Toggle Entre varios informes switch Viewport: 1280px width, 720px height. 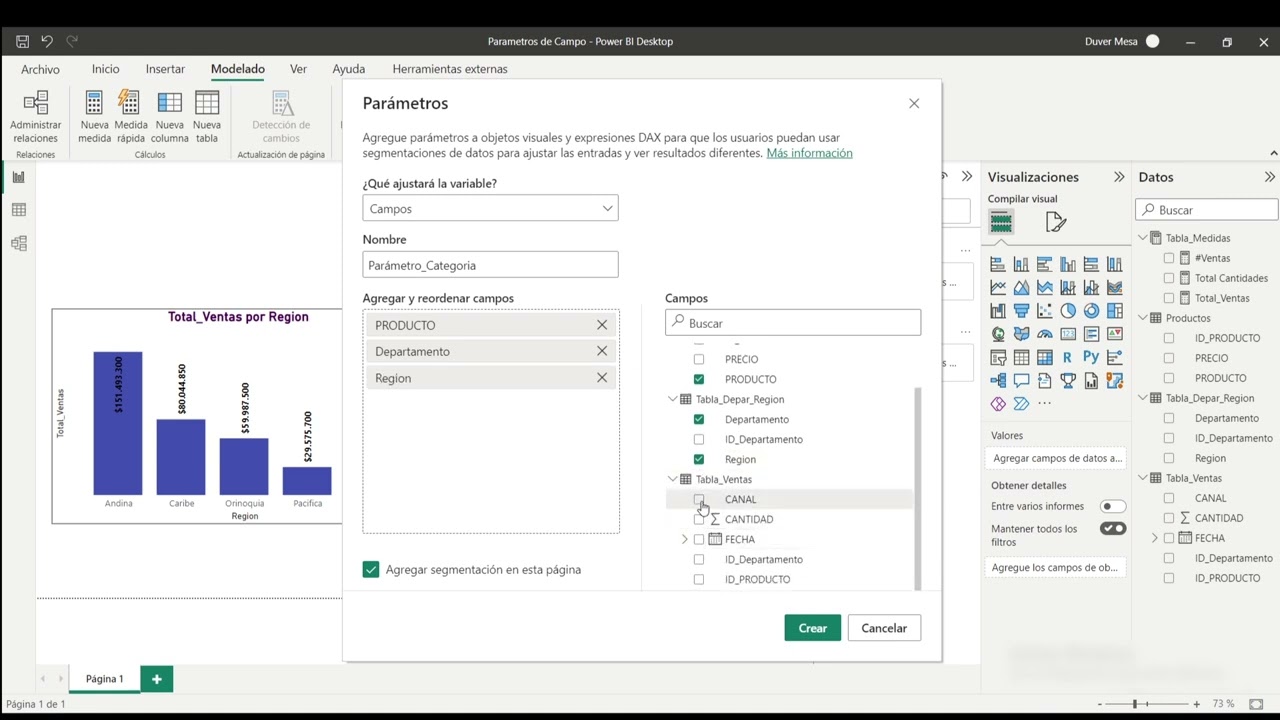pos(1112,506)
